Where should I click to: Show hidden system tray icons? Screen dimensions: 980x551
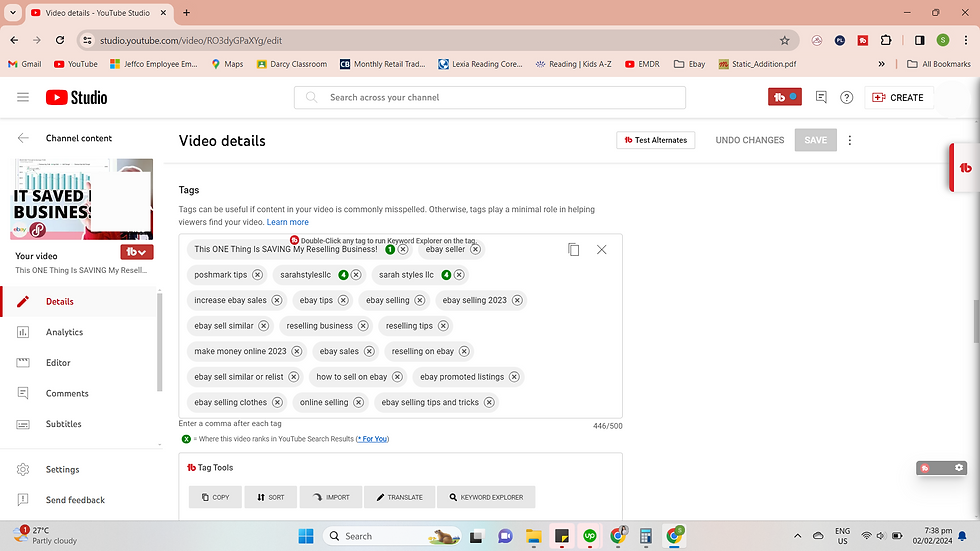[x=798, y=536]
